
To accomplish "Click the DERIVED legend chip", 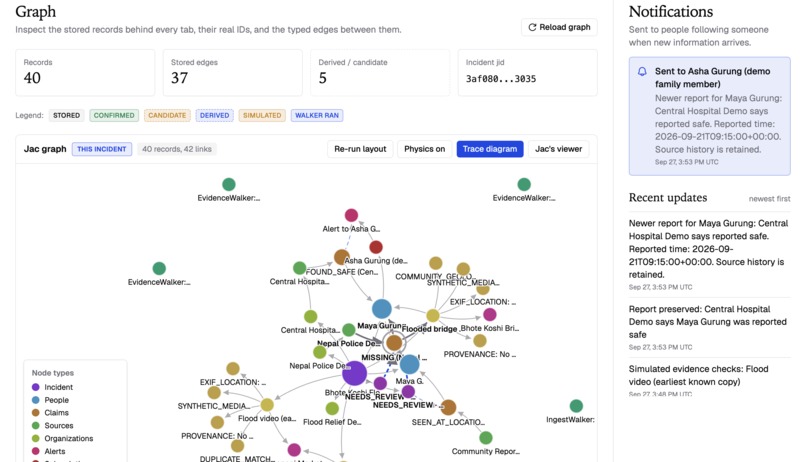I will click(x=214, y=116).
